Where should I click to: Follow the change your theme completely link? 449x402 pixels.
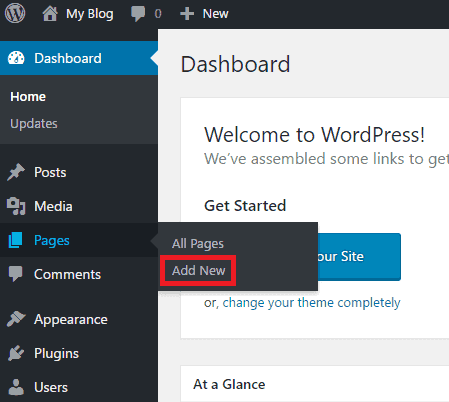coord(311,303)
